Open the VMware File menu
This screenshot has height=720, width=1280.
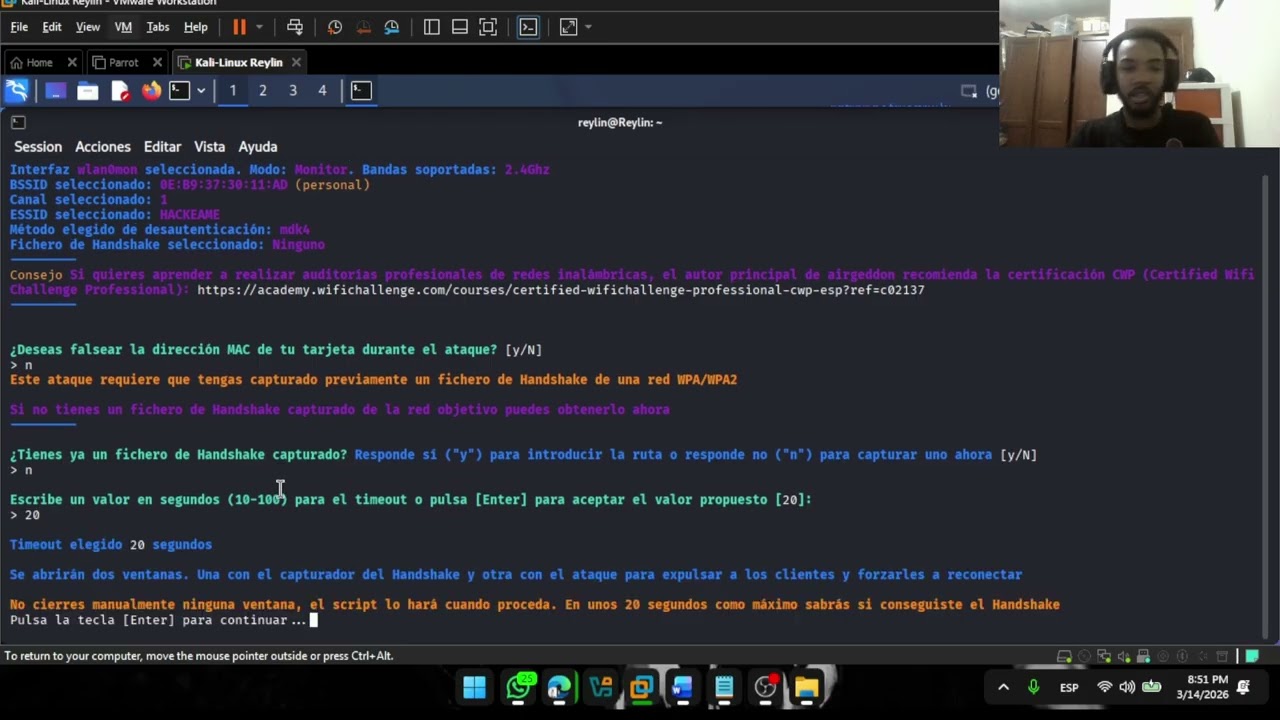[19, 27]
